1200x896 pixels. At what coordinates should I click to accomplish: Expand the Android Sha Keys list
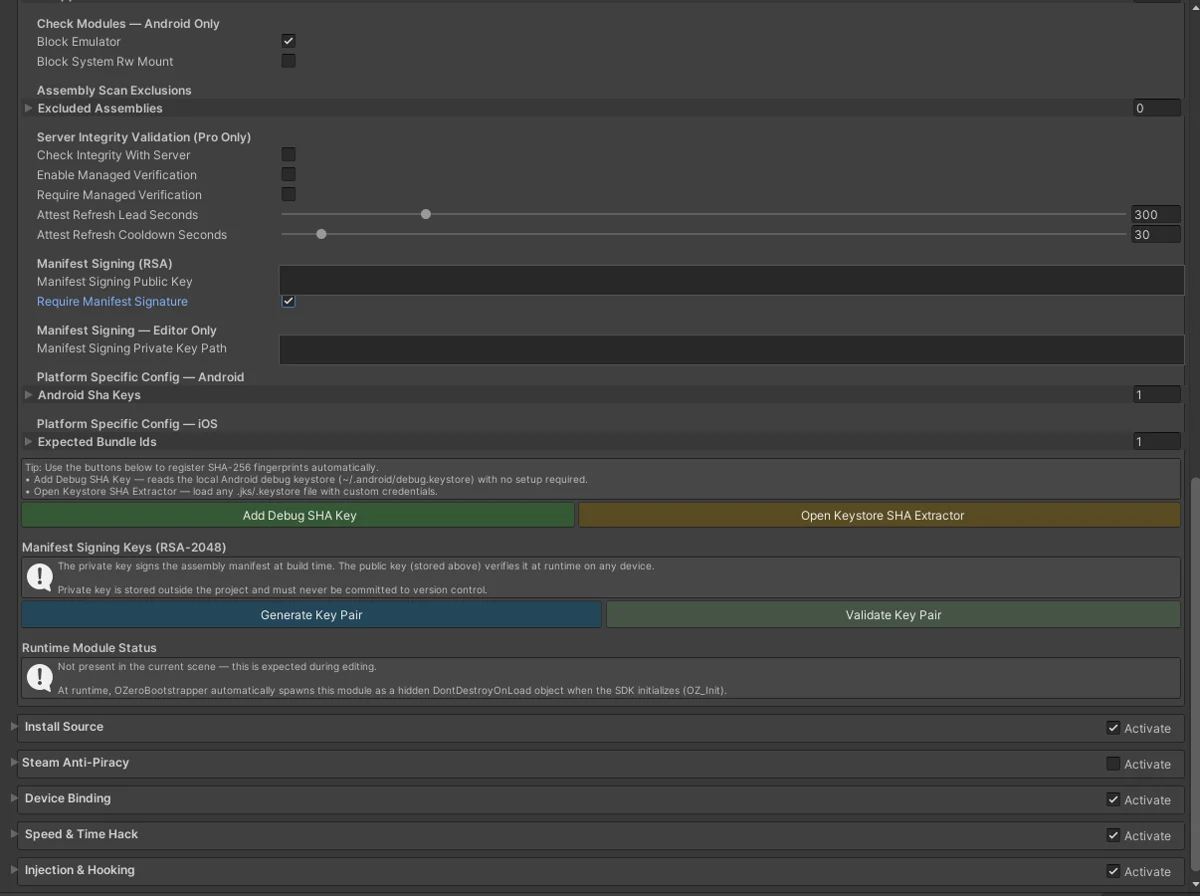coord(29,395)
